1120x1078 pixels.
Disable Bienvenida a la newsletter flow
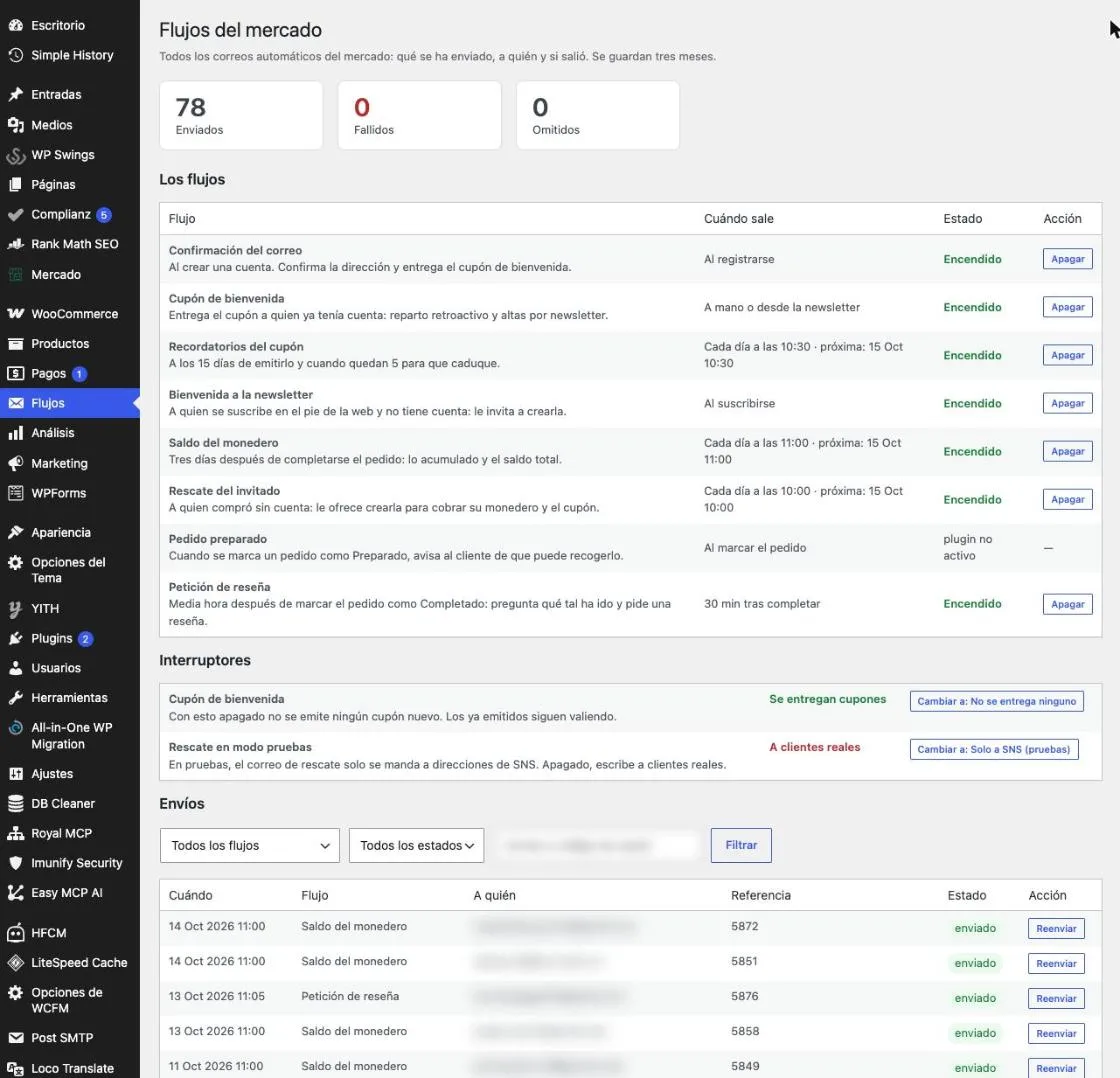(1067, 403)
